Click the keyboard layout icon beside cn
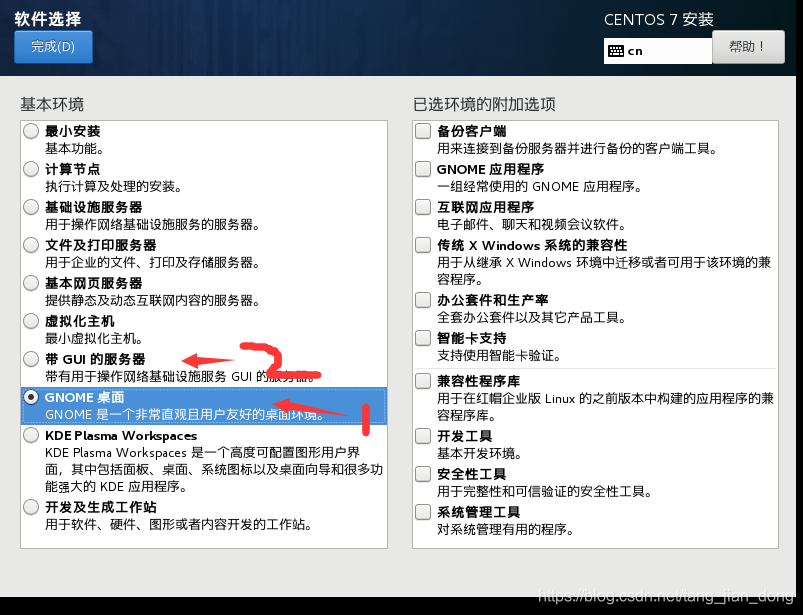This screenshot has width=803, height=615. point(616,51)
